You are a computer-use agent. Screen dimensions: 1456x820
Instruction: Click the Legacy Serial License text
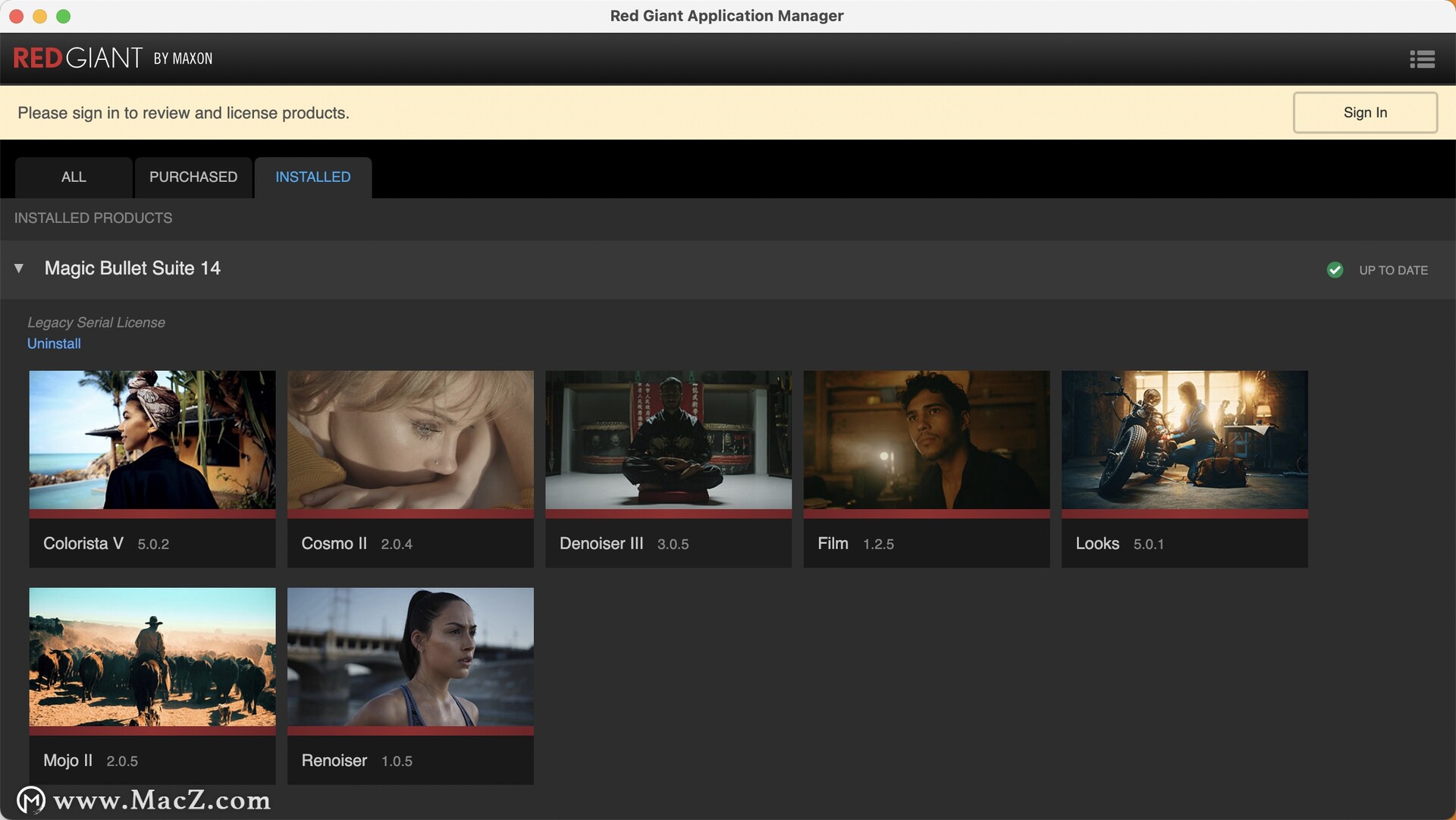(x=96, y=322)
